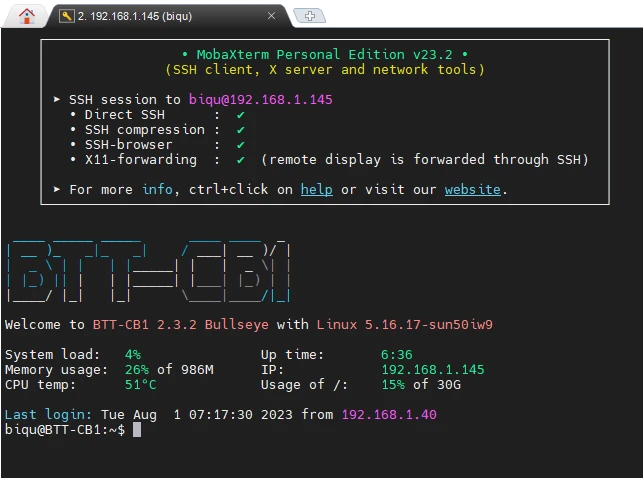Image resolution: width=643 pixels, height=478 pixels.
Task: Click the IP value 192.168.1.145 in system info
Action: tap(432, 370)
